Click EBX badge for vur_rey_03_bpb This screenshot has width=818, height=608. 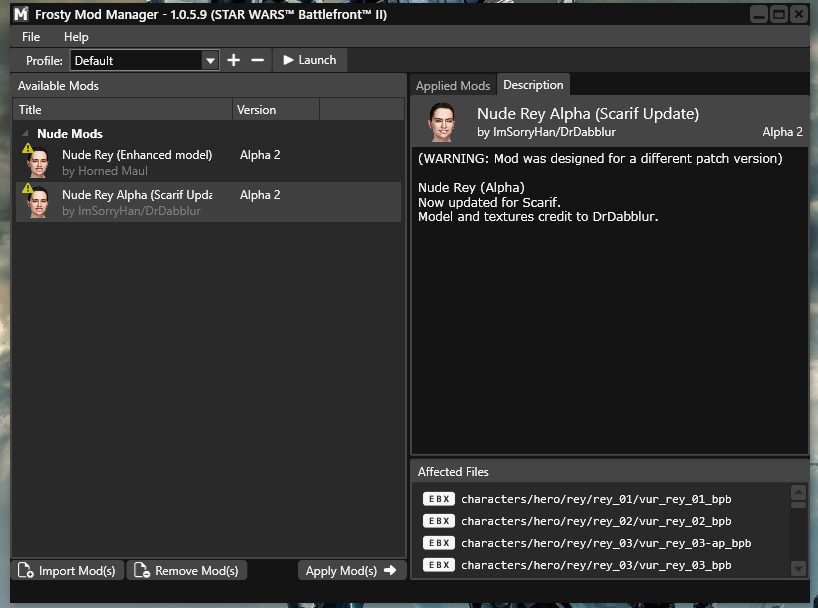[439, 565]
